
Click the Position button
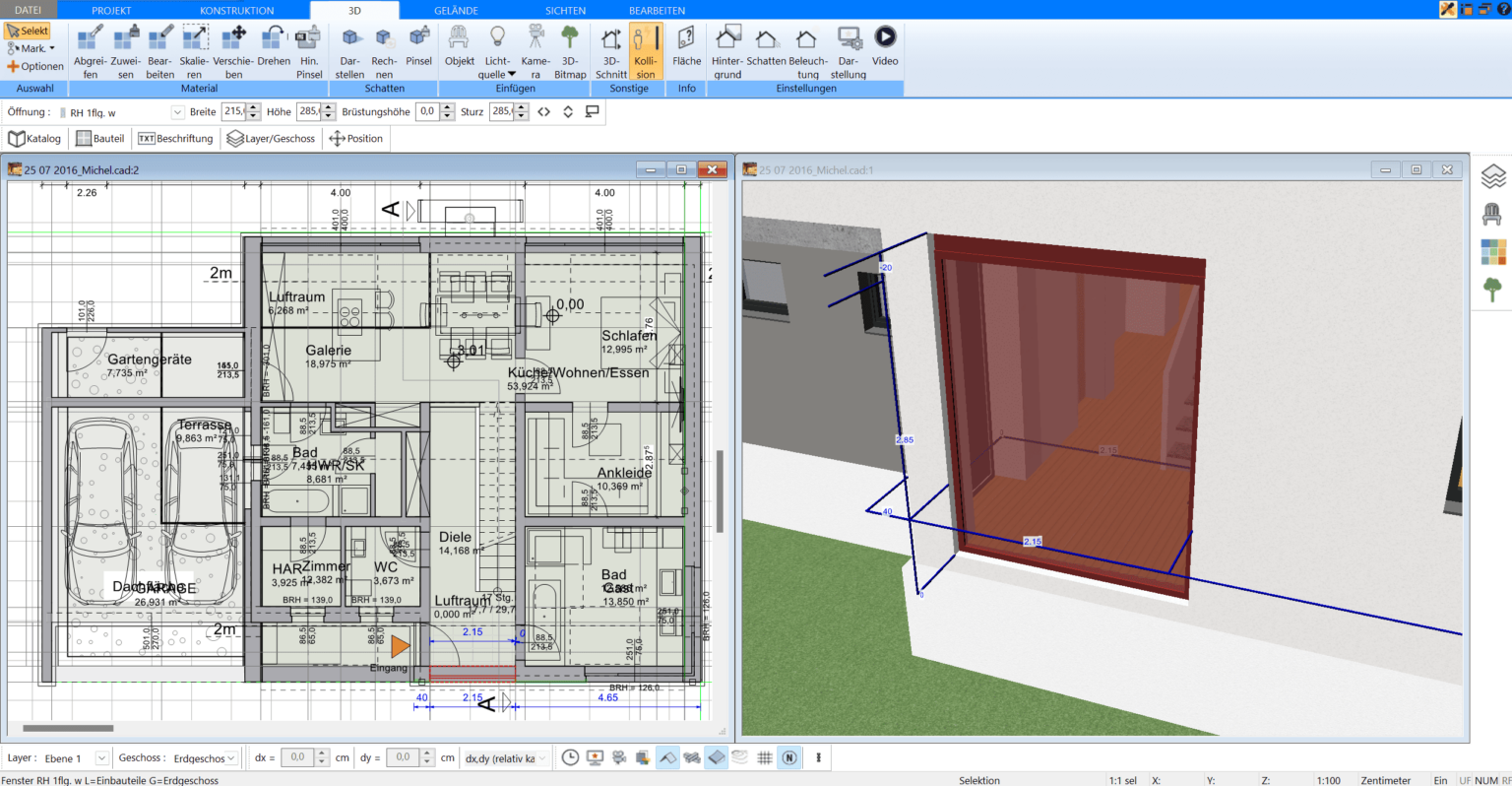tap(355, 139)
